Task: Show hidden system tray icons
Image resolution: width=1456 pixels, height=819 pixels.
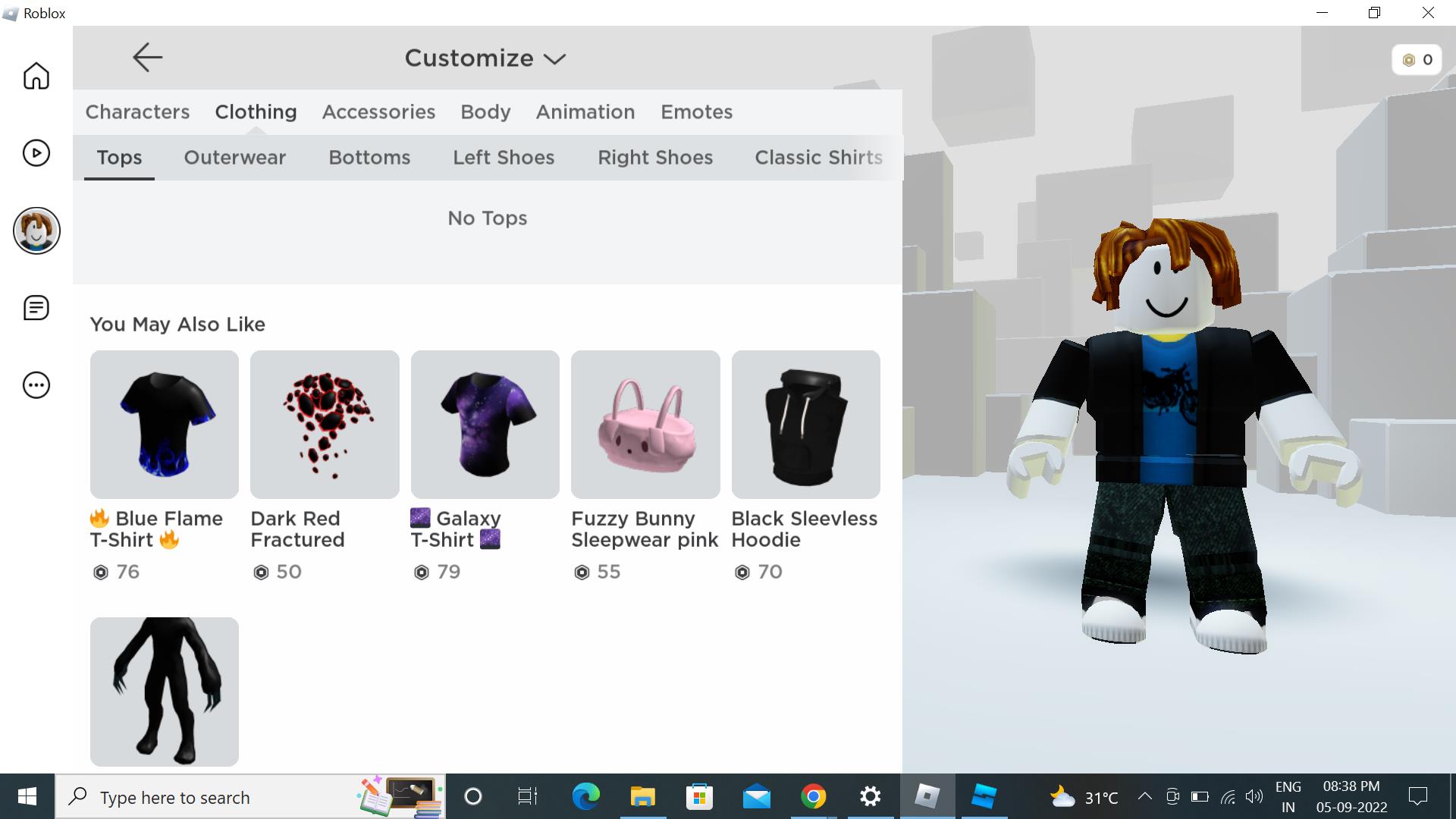Action: (1145, 796)
